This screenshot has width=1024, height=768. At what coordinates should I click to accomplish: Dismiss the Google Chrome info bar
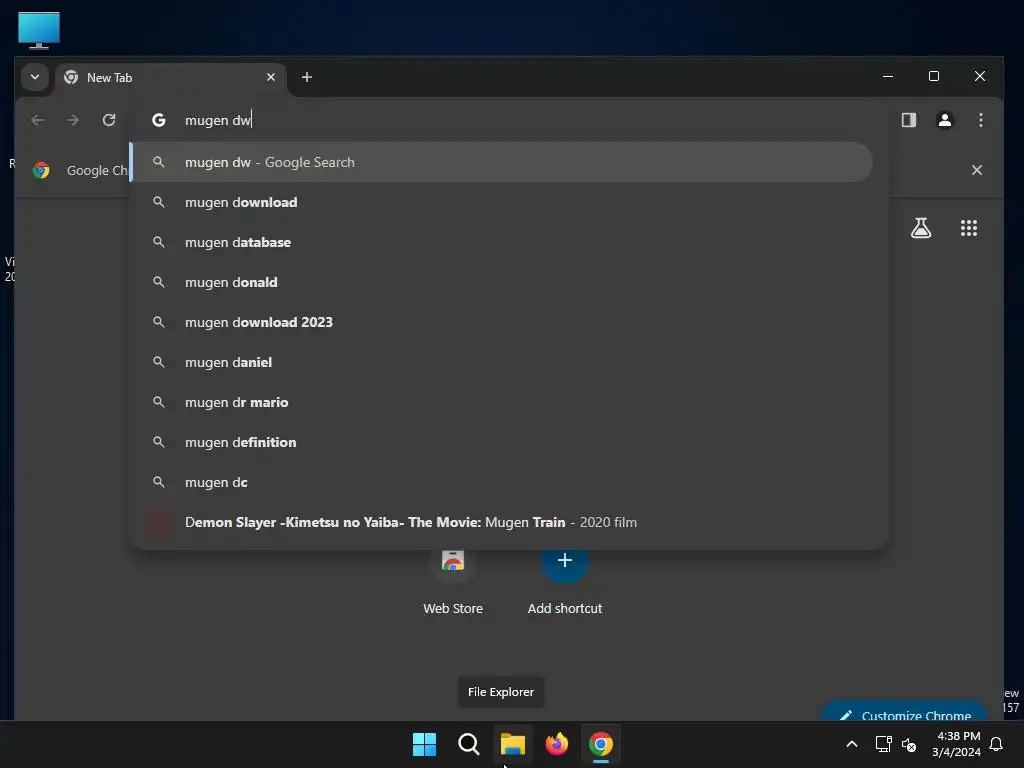[976, 170]
